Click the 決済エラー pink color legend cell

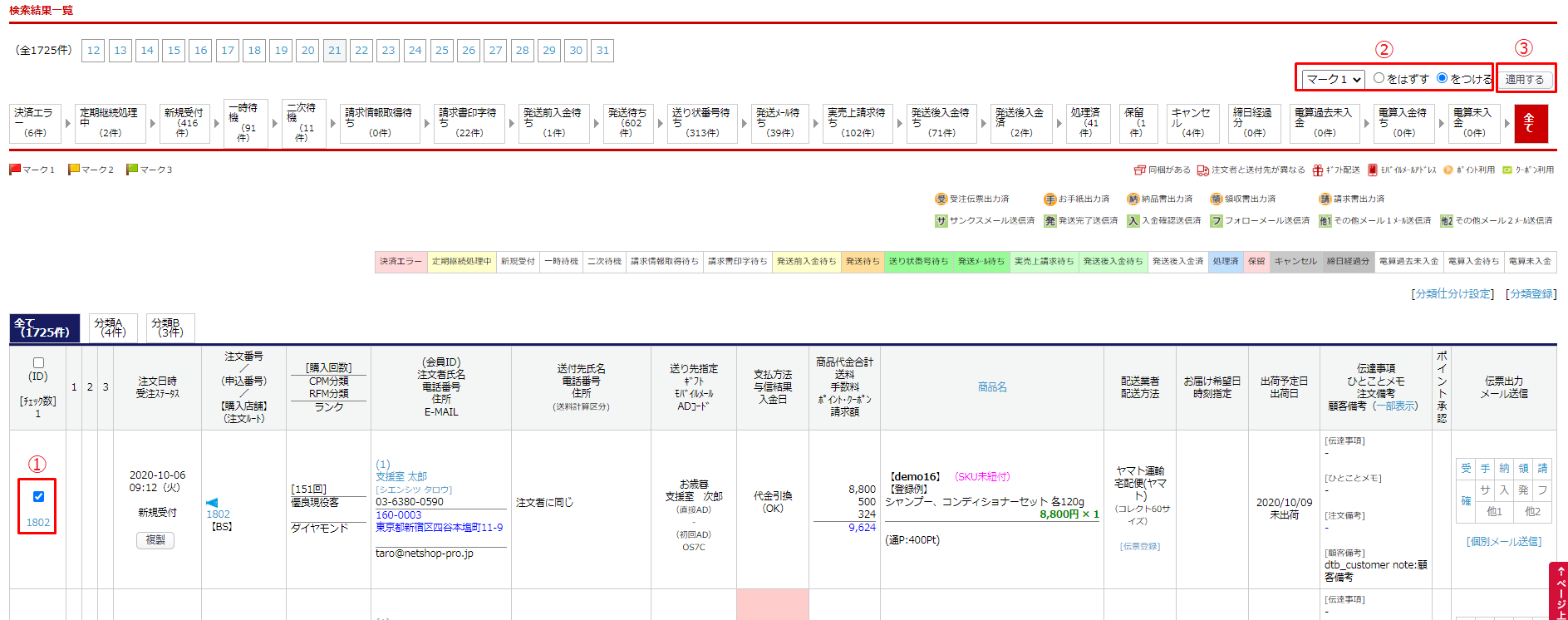tap(401, 262)
